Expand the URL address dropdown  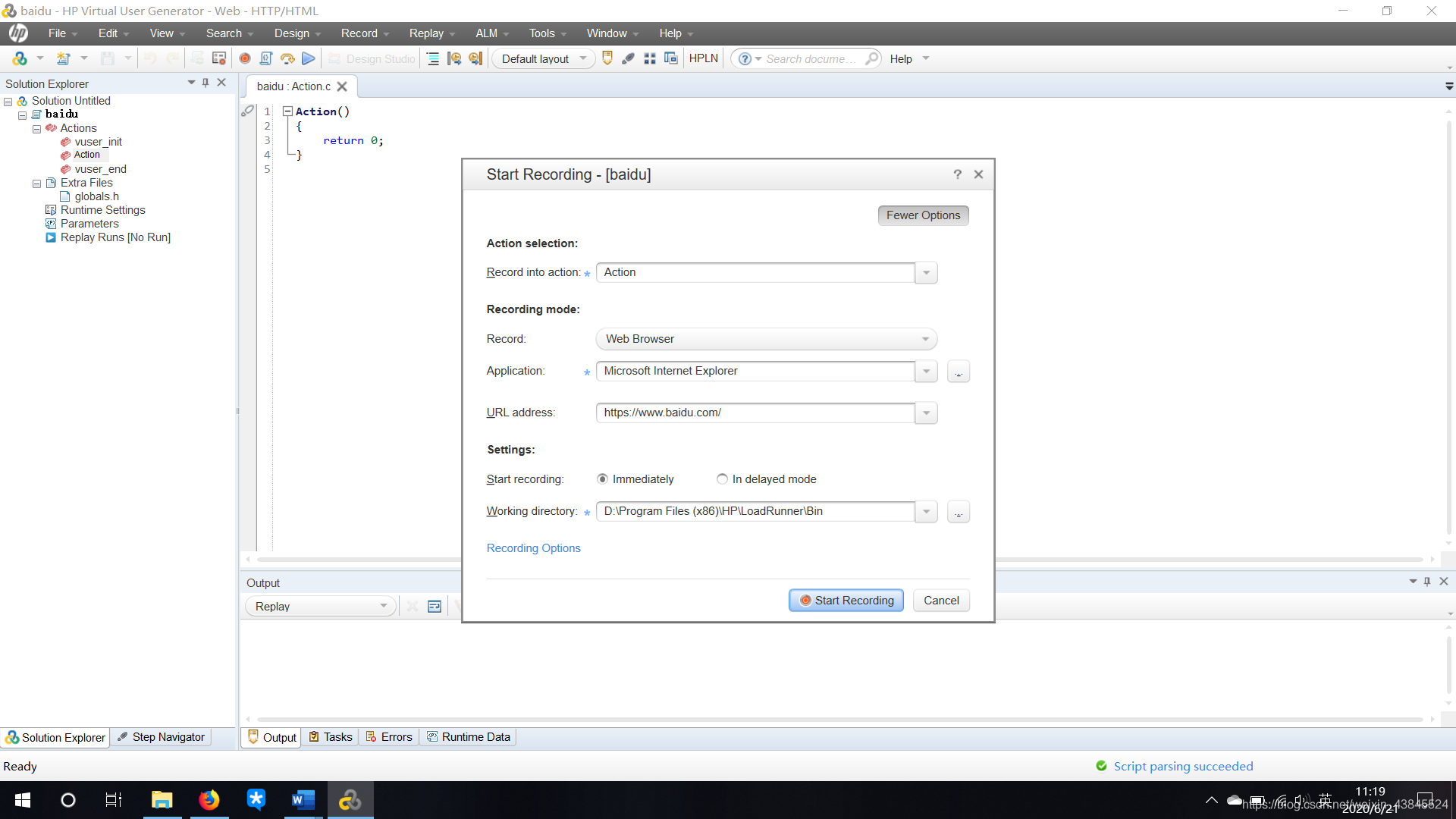pyautogui.click(x=926, y=413)
